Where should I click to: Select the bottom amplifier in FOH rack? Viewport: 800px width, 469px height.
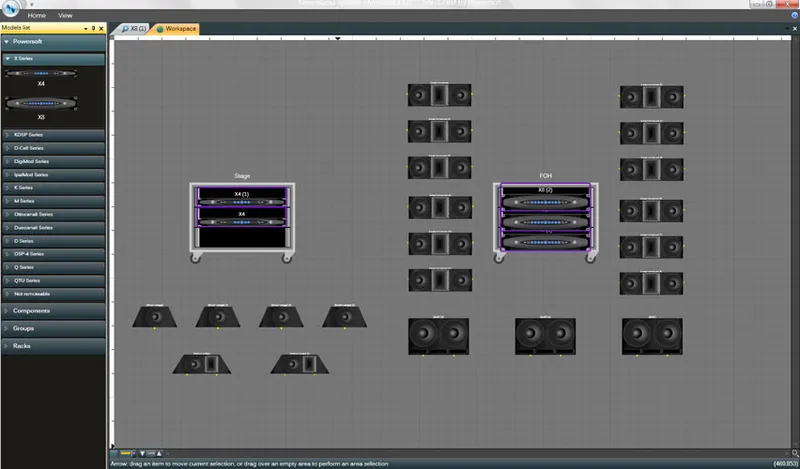pyautogui.click(x=545, y=241)
